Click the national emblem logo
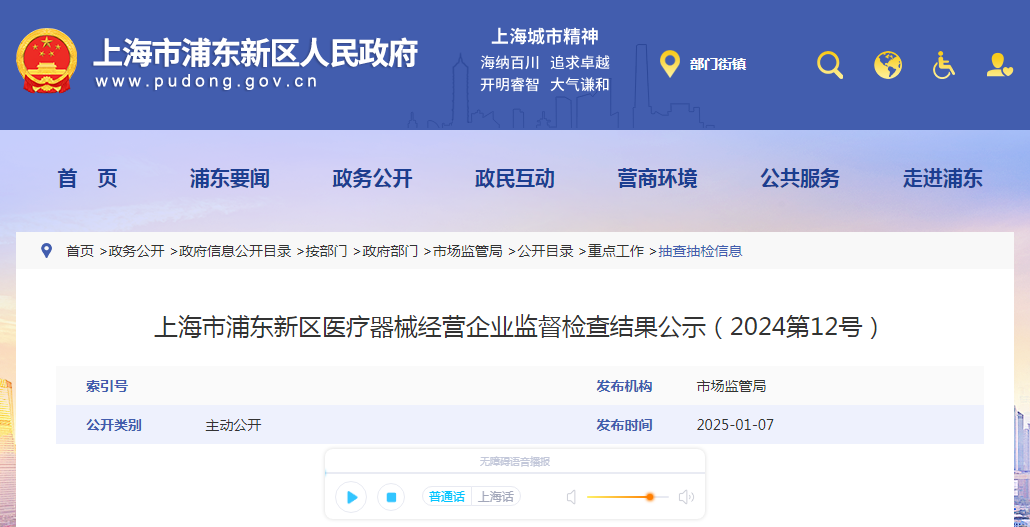The width and height of the screenshot is (1030, 527). pyautogui.click(x=47, y=62)
